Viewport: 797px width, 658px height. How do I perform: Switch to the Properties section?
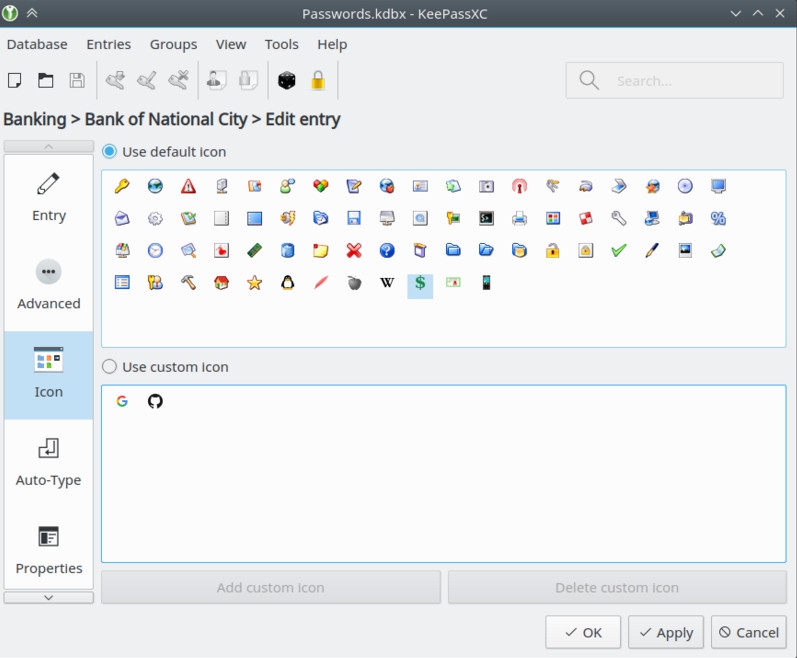(x=49, y=551)
